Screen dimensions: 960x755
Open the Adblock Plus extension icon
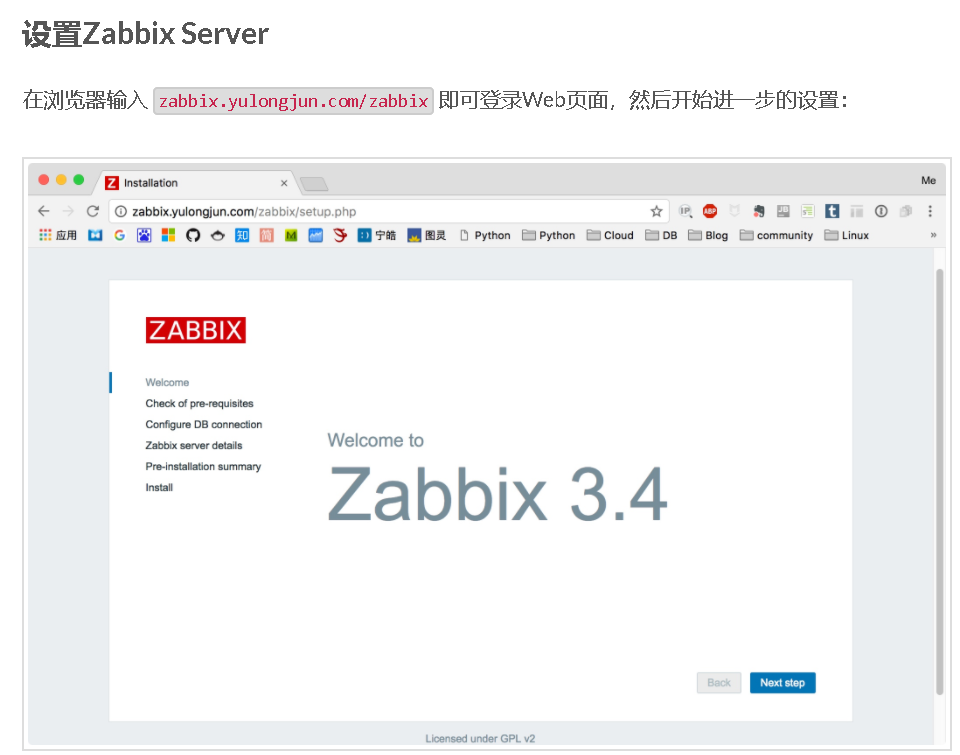tap(710, 211)
